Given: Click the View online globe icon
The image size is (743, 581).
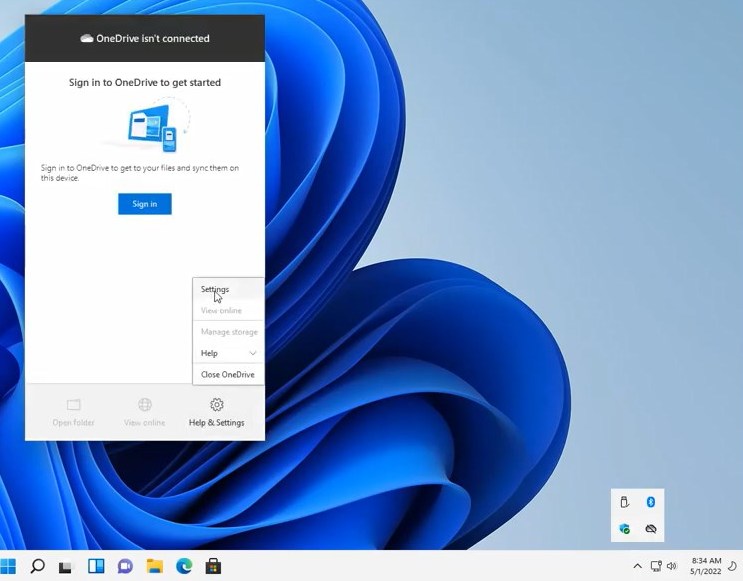Looking at the screenshot, I should [145, 405].
